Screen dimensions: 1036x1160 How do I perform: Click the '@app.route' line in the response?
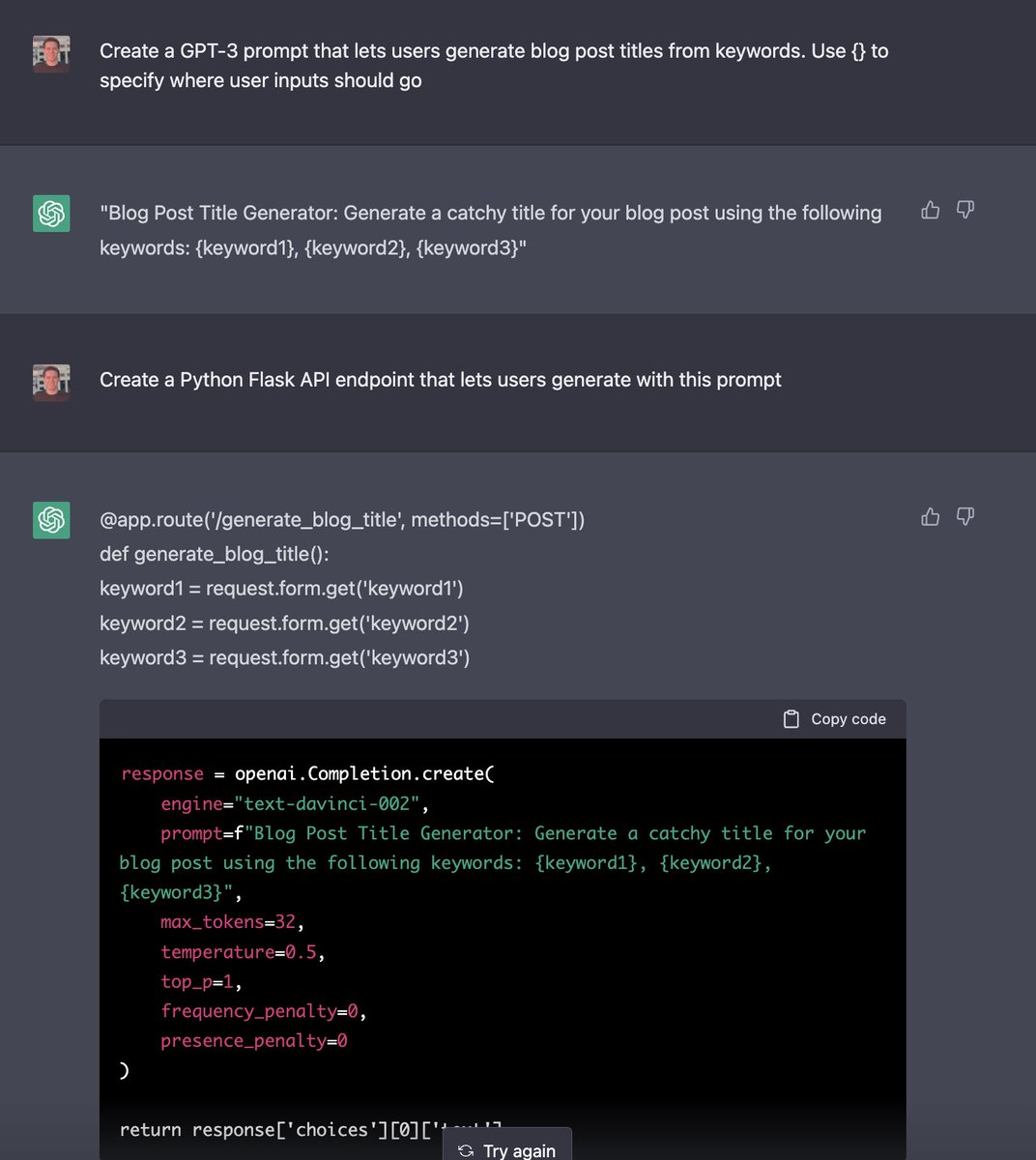click(x=342, y=520)
